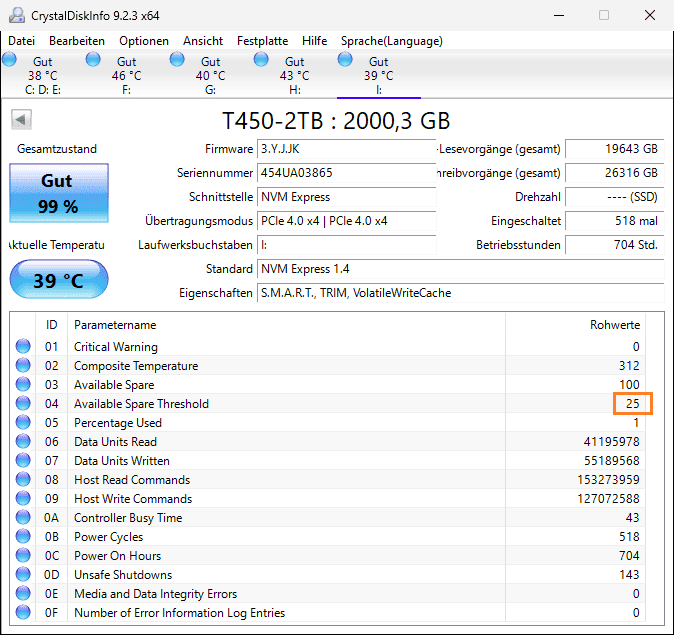Open the Sprache(Language) menu

(391, 41)
